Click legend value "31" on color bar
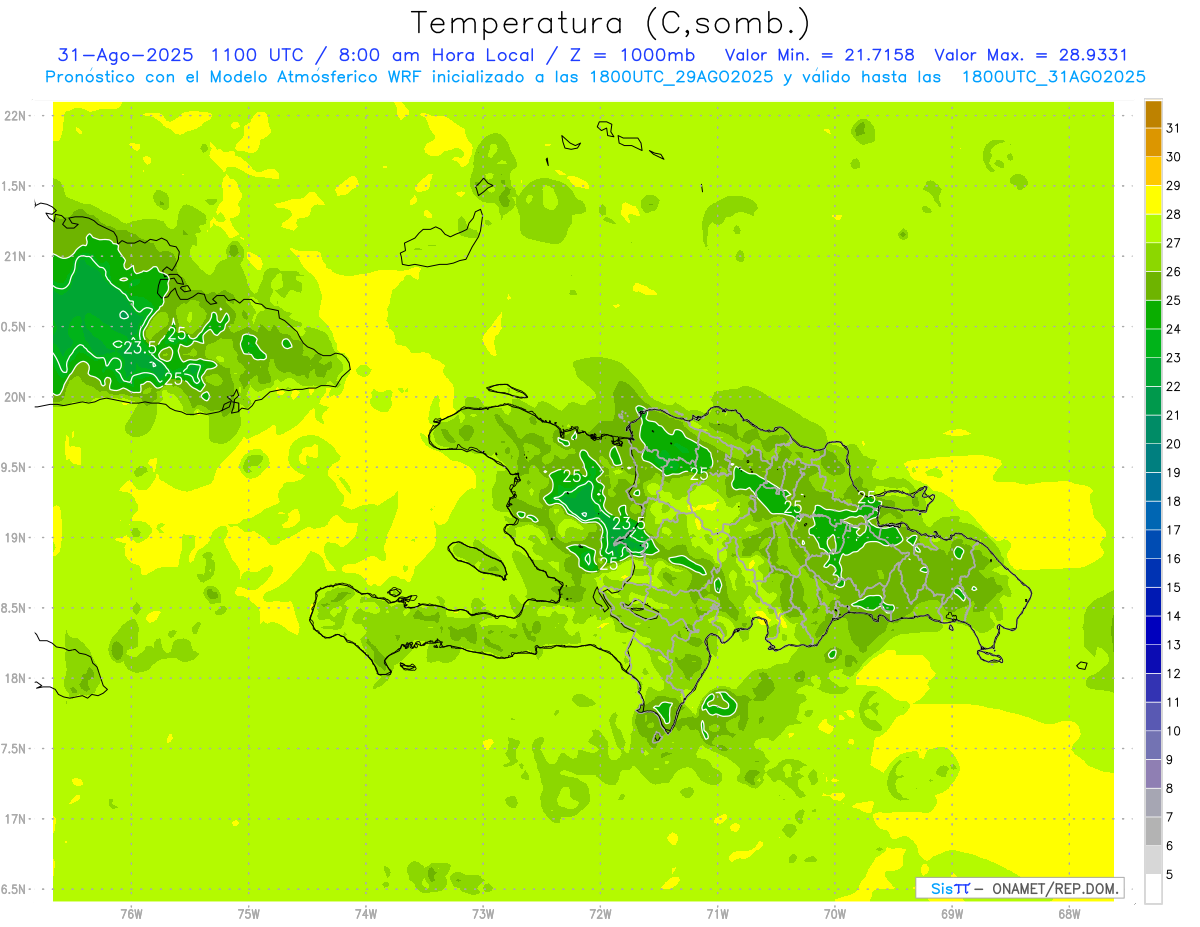1200x927 pixels. tap(1173, 128)
